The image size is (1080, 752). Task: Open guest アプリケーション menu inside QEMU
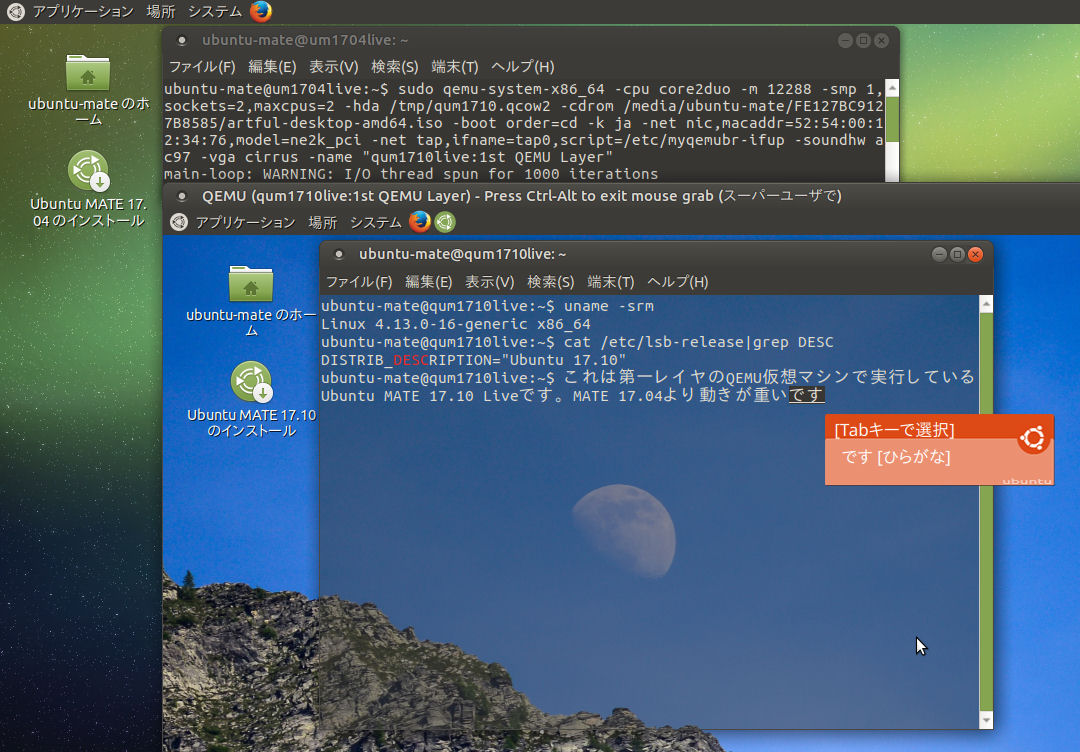[245, 222]
